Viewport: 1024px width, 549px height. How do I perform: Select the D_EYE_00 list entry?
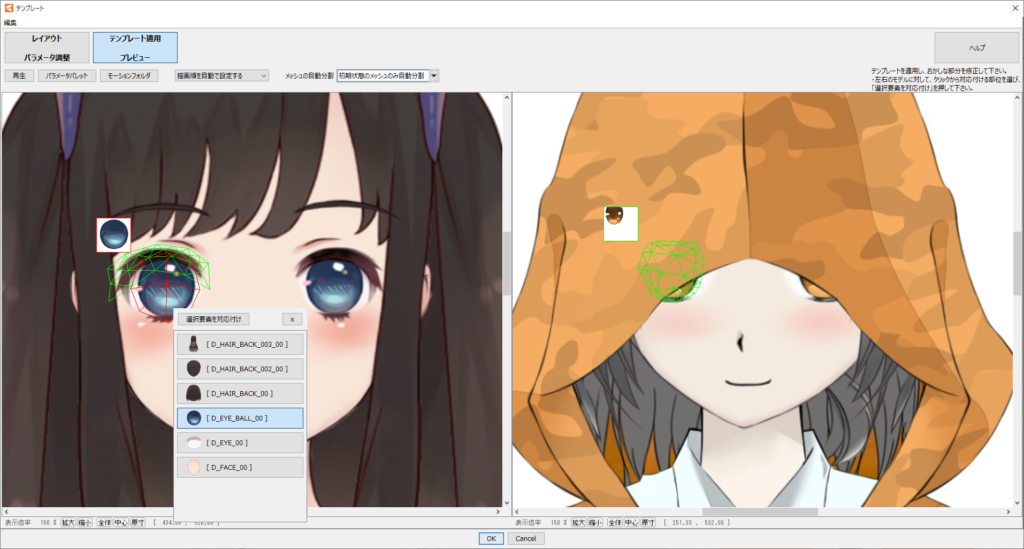[x=240, y=443]
